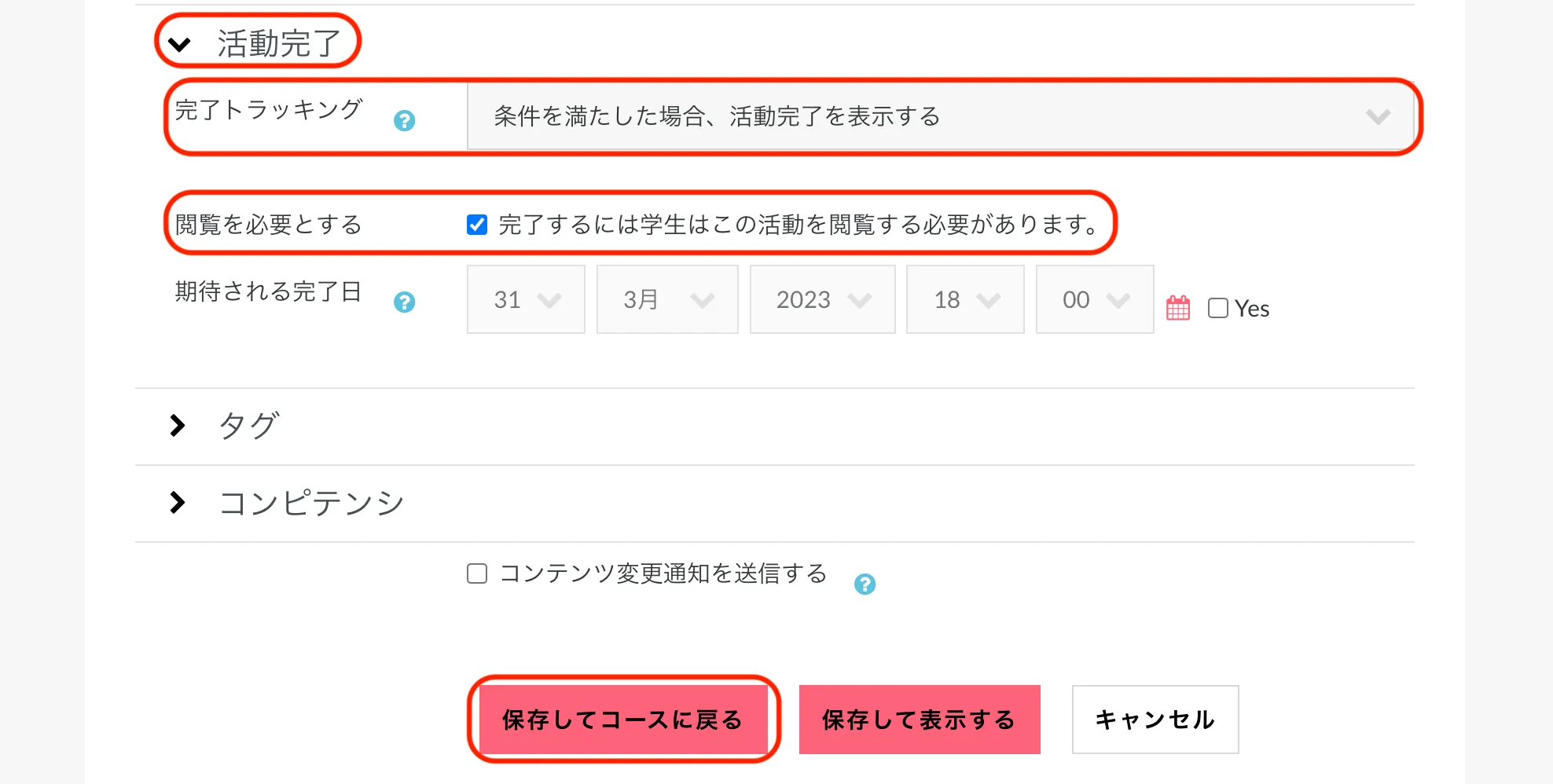This screenshot has width=1553, height=784.
Task: Check the コンテンツ変更通知を送信する checkbox
Action: [477, 573]
